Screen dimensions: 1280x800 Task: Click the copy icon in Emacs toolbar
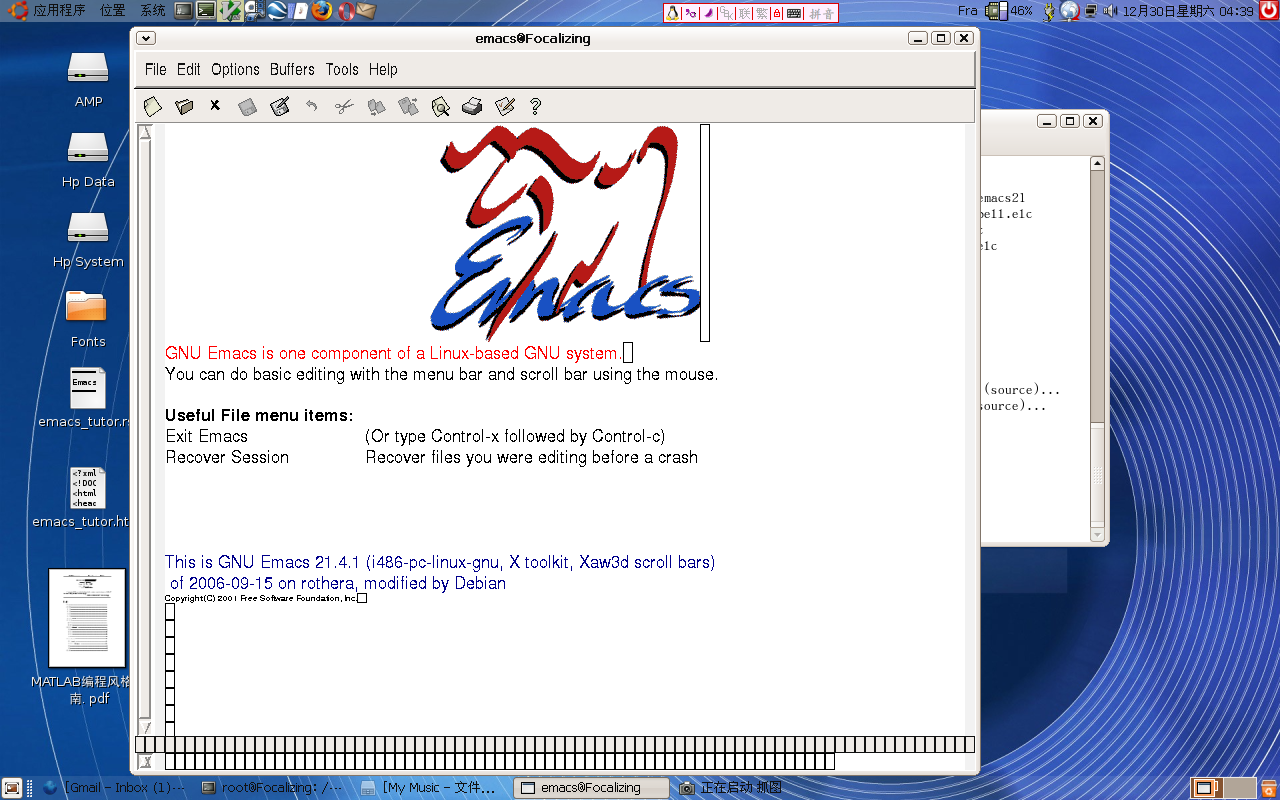pos(376,106)
